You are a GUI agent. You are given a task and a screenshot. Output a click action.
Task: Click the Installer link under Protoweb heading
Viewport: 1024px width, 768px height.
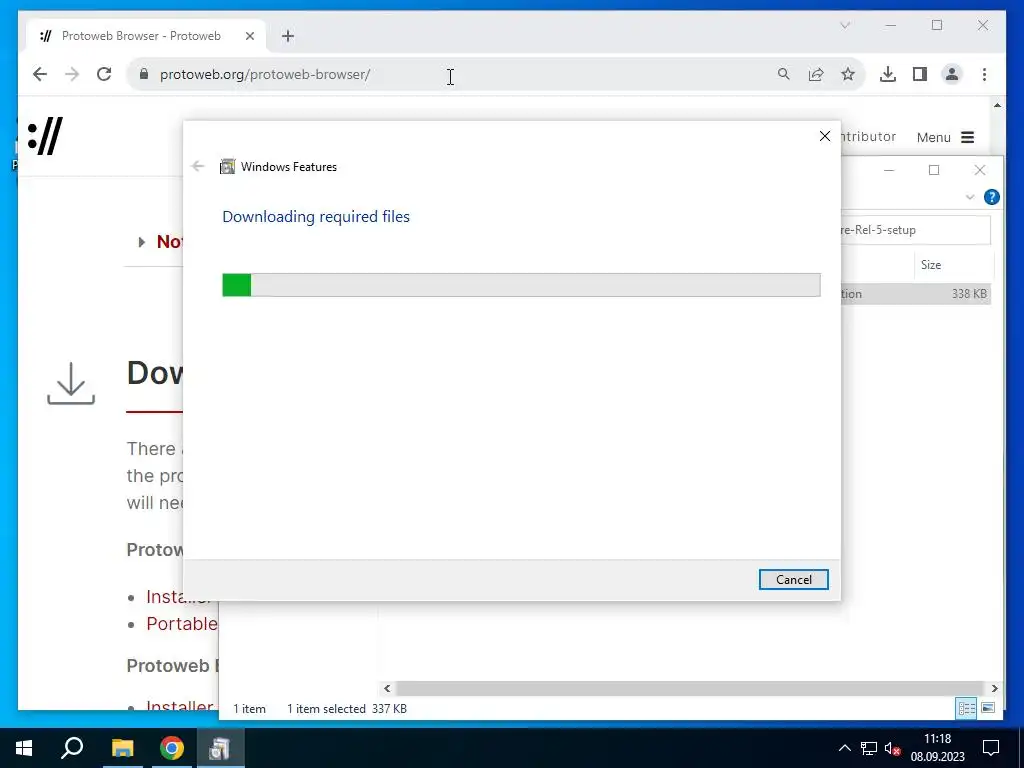click(x=179, y=596)
